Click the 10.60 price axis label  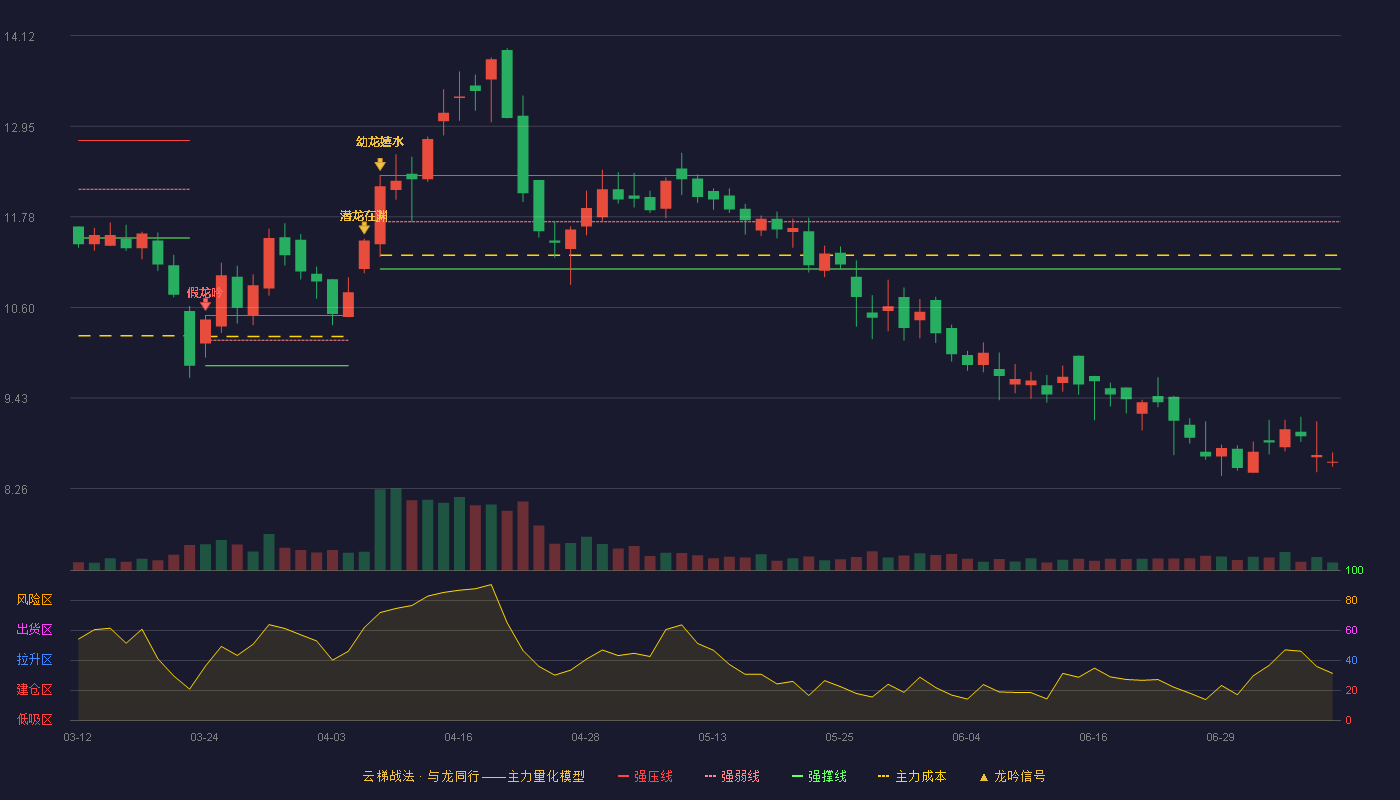point(19,309)
